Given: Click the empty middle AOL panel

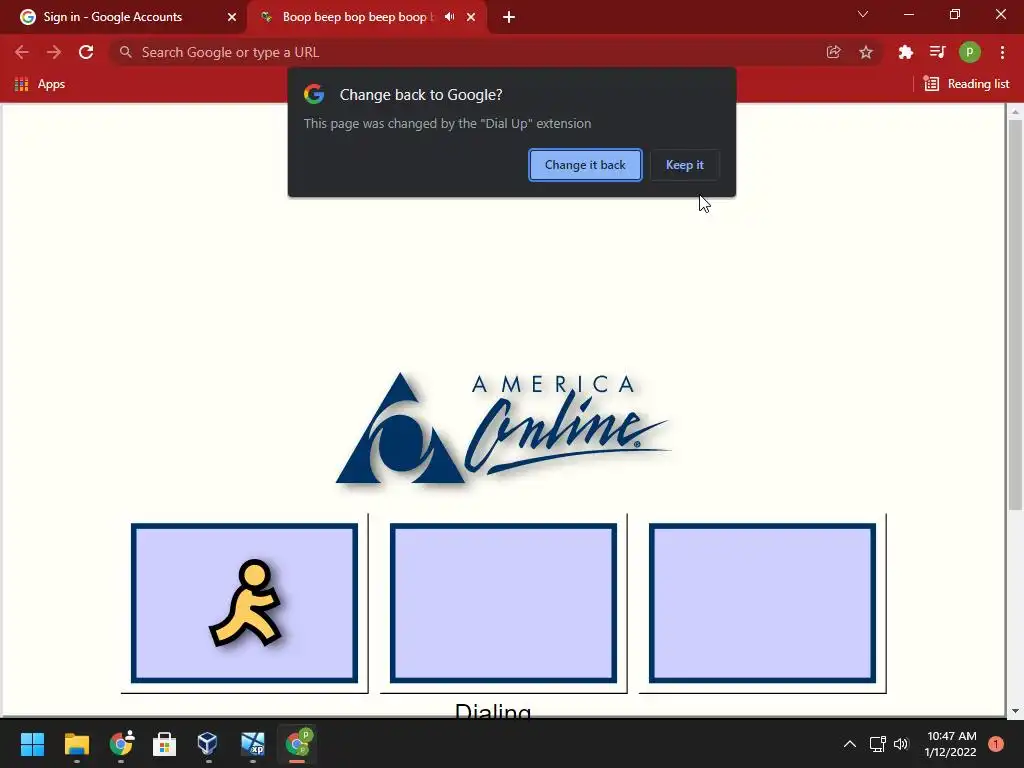Looking at the screenshot, I should [x=504, y=603].
